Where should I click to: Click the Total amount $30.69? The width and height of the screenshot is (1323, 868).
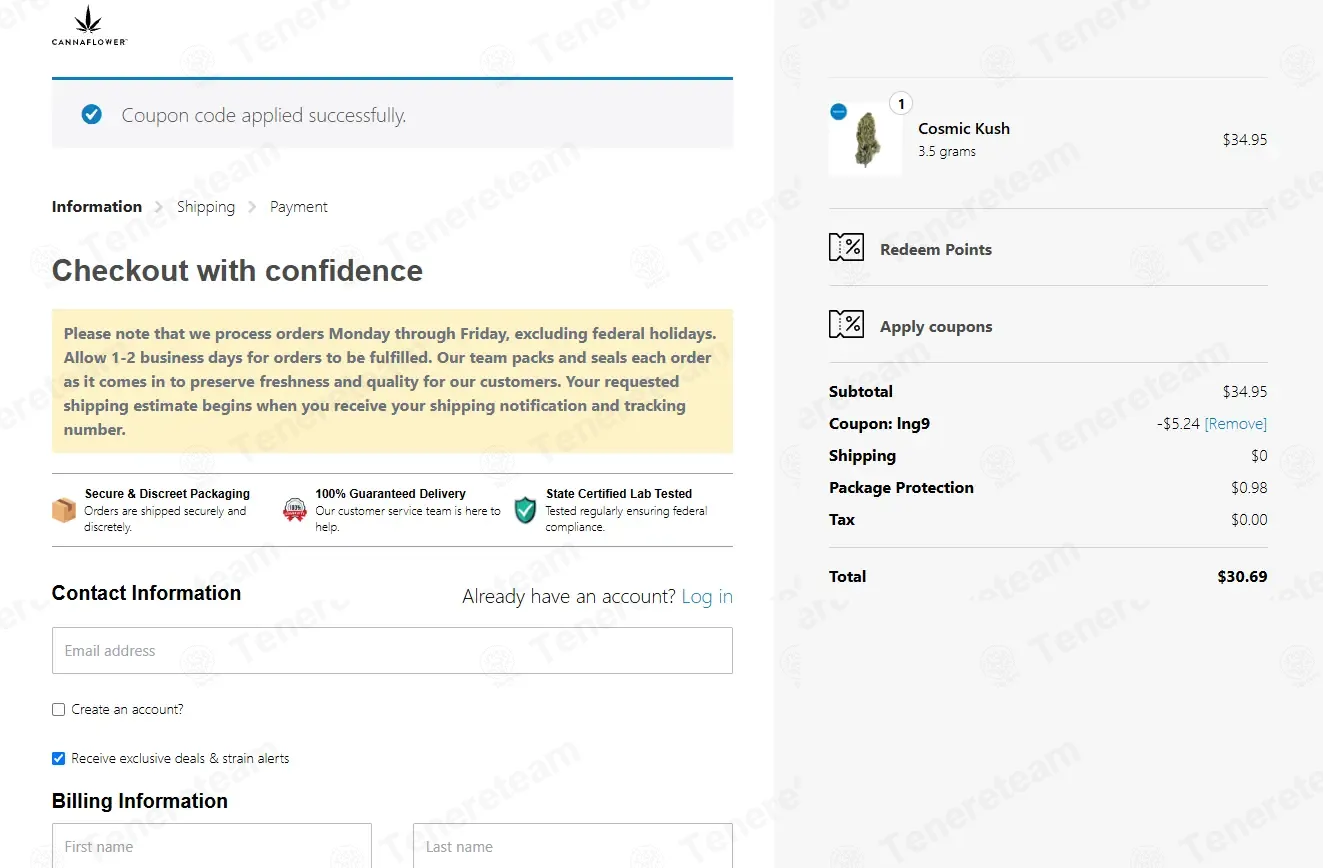click(x=1242, y=577)
